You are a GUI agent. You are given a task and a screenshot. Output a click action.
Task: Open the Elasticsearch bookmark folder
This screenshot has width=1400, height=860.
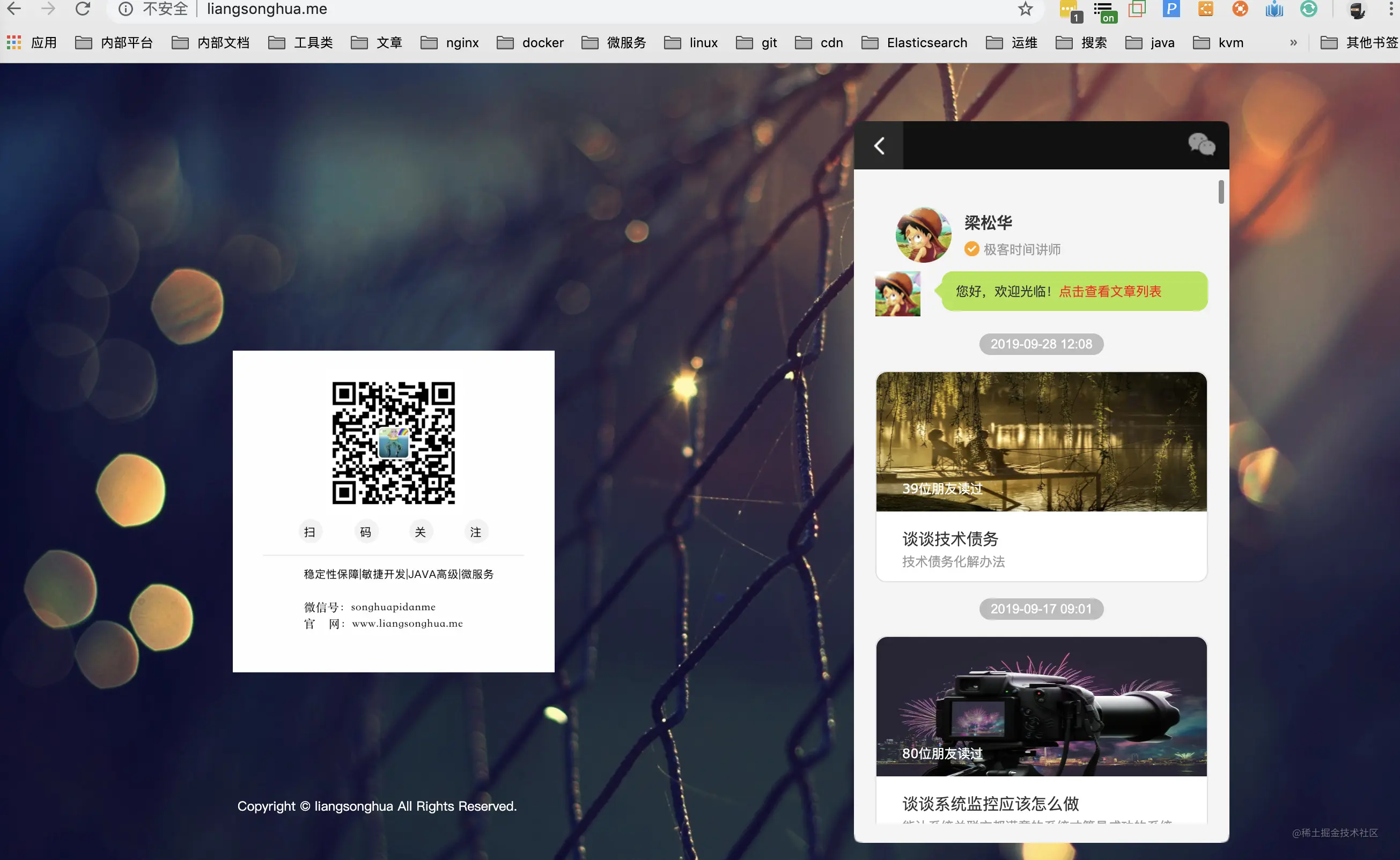tap(914, 43)
